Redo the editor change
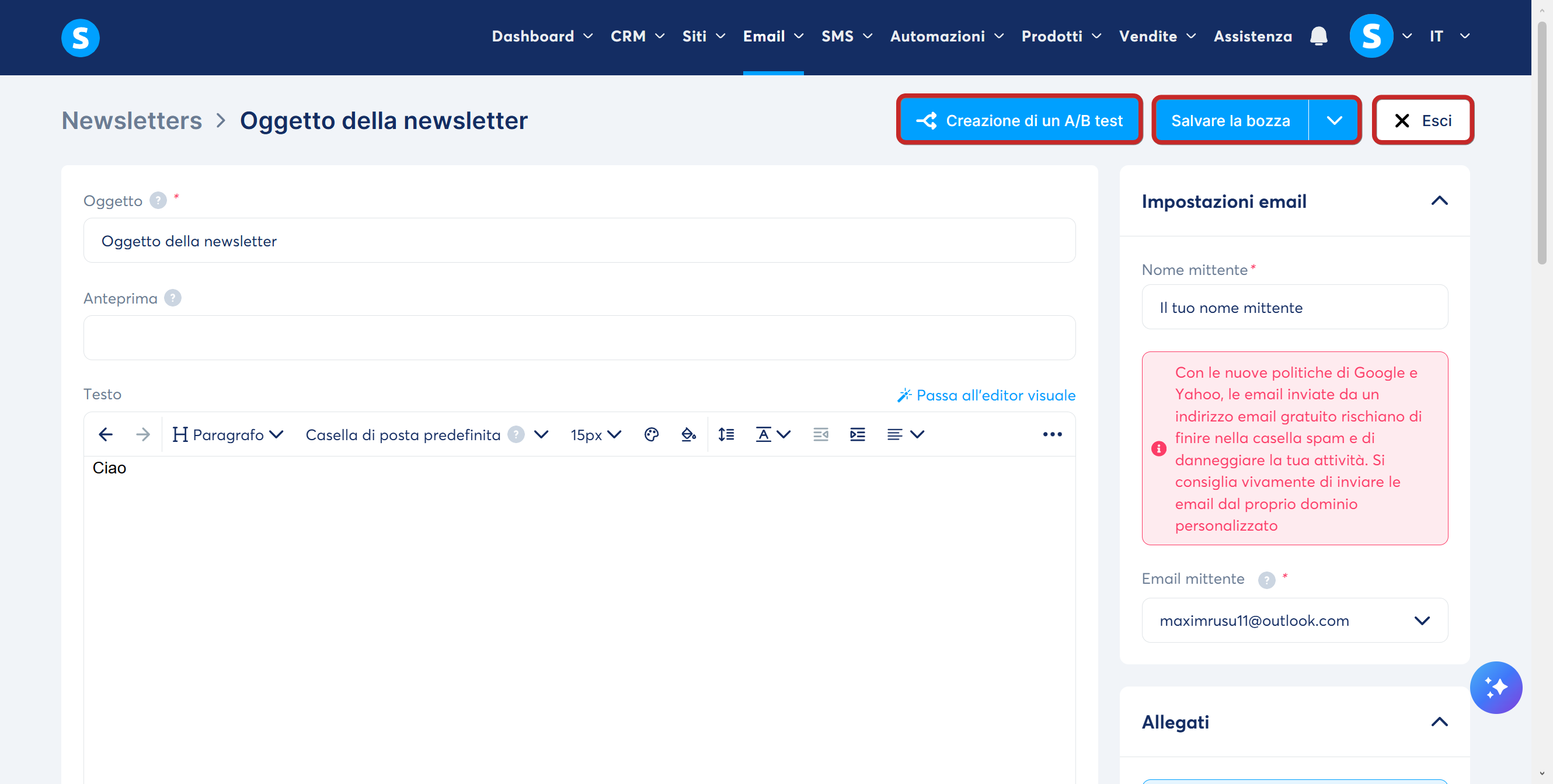This screenshot has height=784, width=1553. click(143, 434)
